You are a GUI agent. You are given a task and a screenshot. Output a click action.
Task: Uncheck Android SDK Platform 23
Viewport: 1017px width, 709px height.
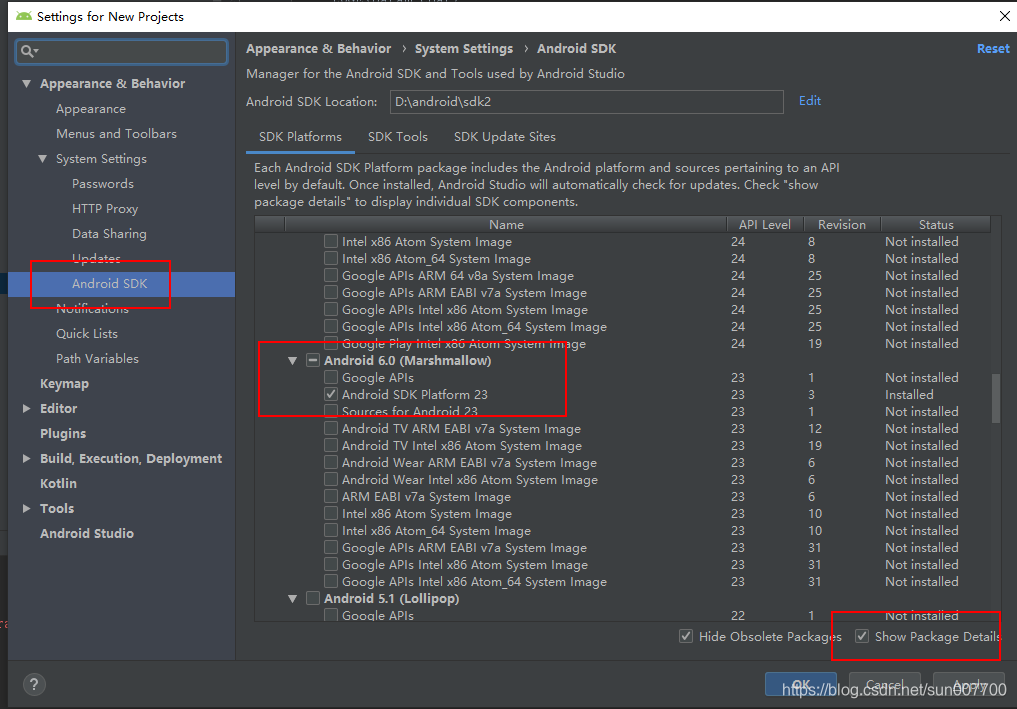tap(330, 394)
